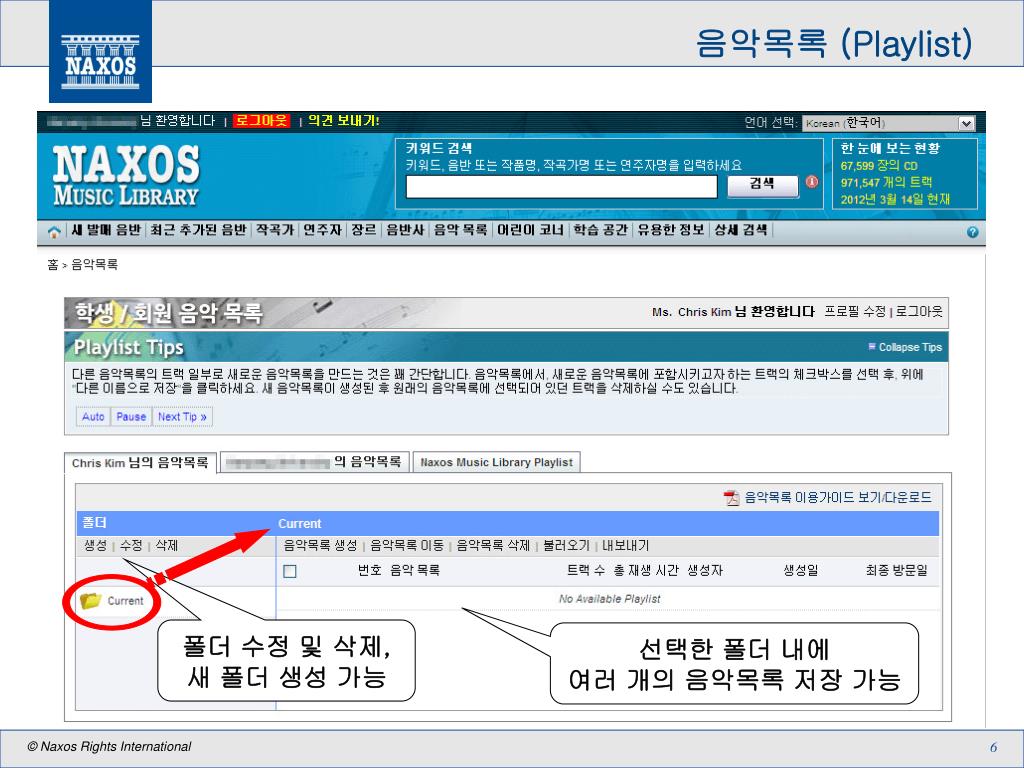
Task: Open the 음반사 menu item
Action: [405, 230]
